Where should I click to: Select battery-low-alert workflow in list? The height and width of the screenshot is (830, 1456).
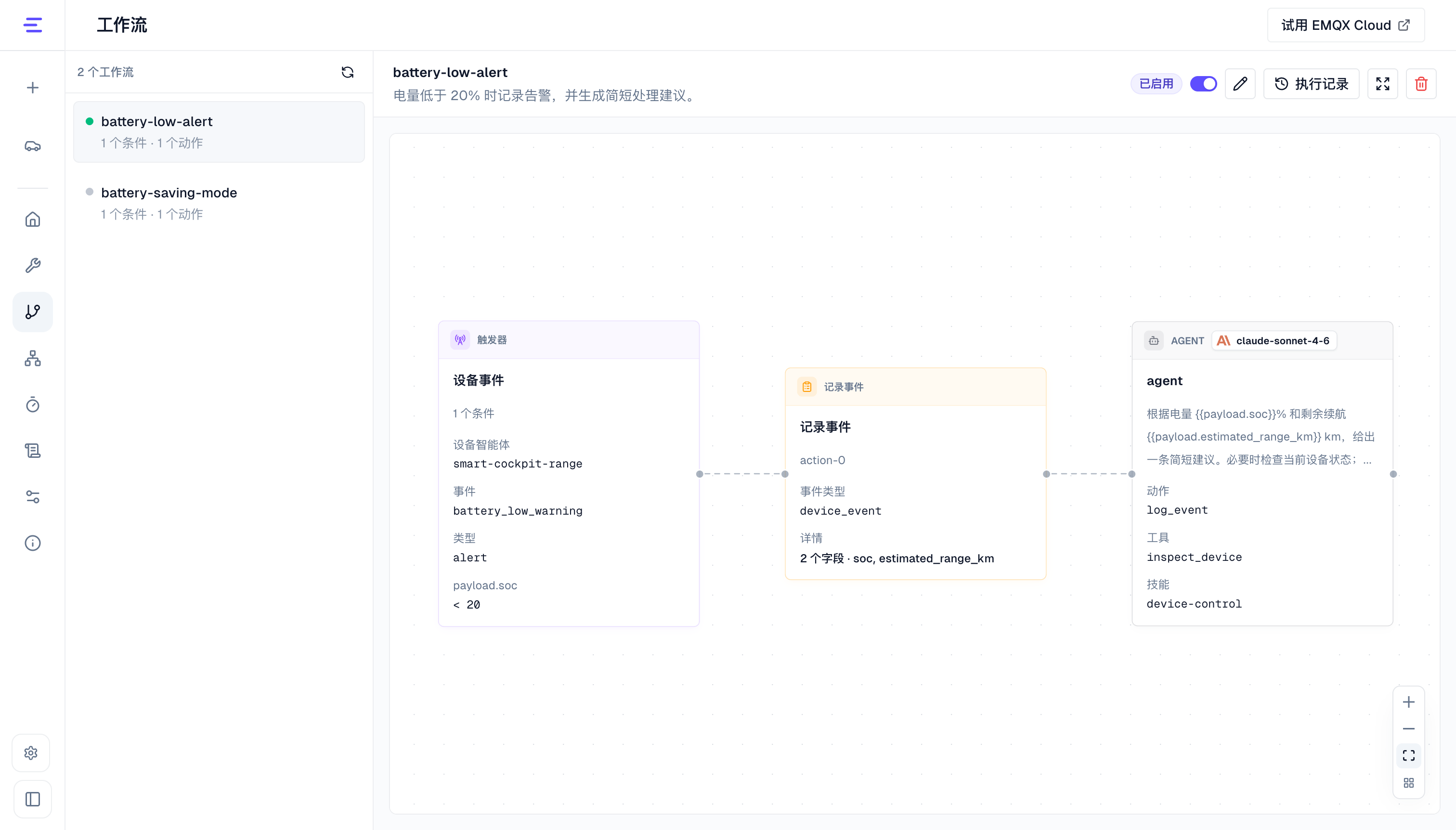click(219, 132)
